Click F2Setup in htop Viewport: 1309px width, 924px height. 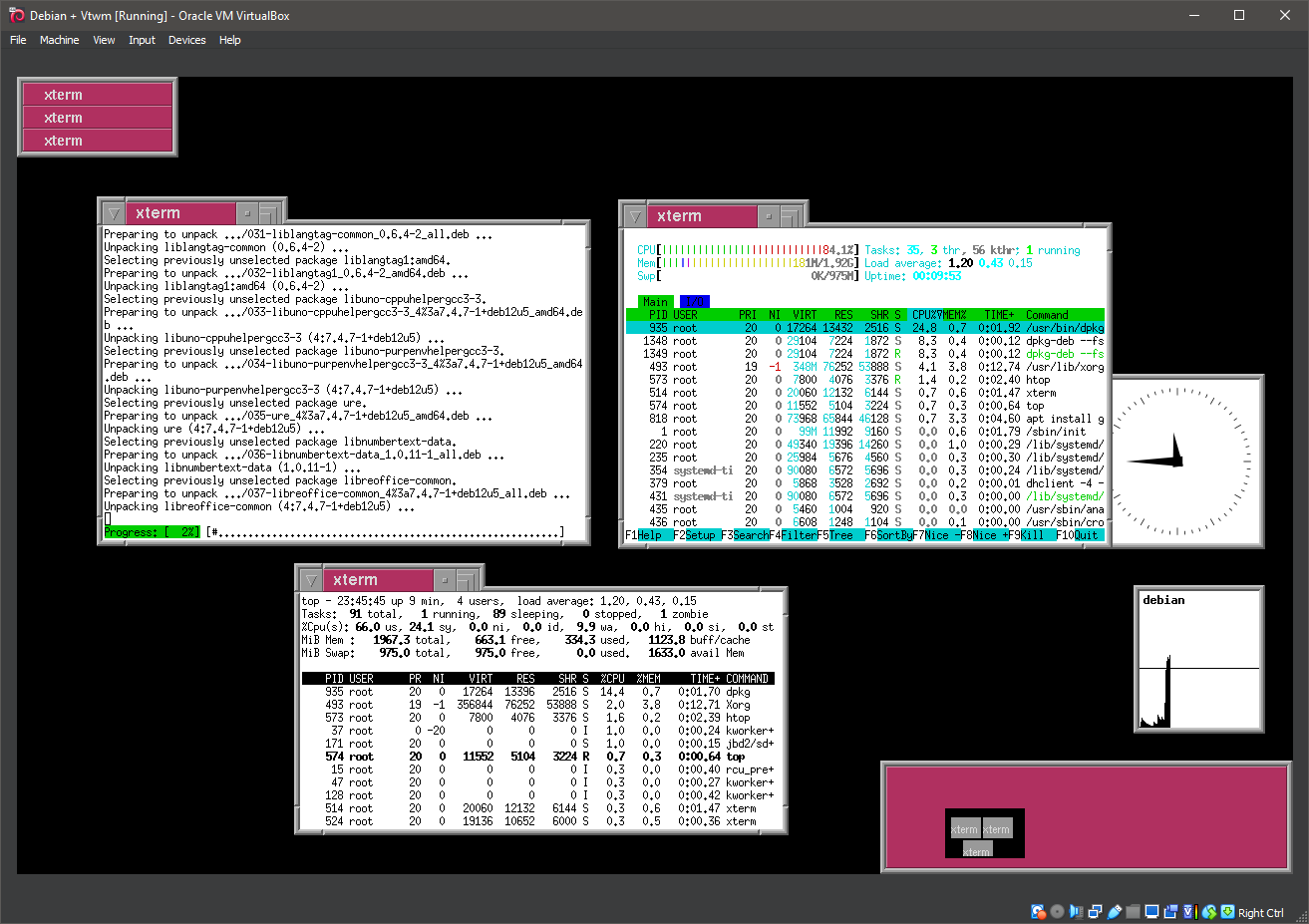[699, 535]
